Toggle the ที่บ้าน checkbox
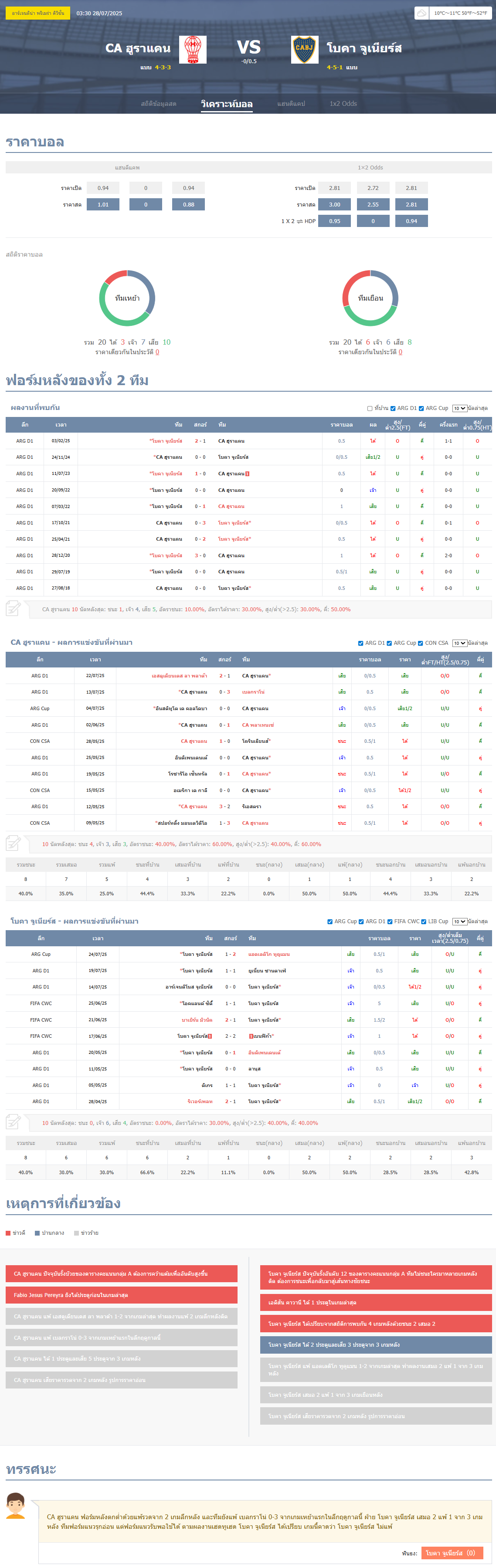Screen dimensions: 496x1568 coord(370,408)
